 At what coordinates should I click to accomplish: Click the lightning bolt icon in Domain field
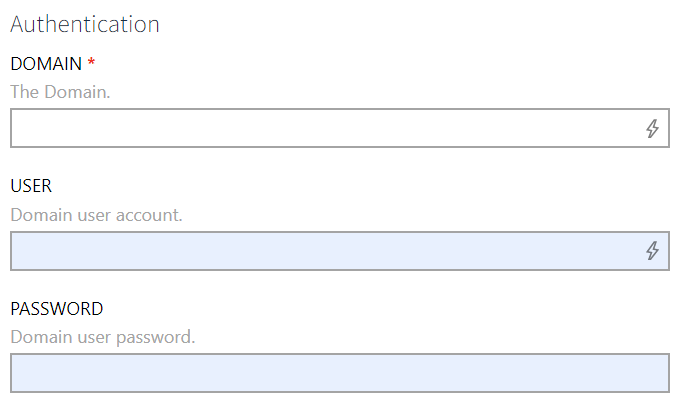[x=652, y=129]
